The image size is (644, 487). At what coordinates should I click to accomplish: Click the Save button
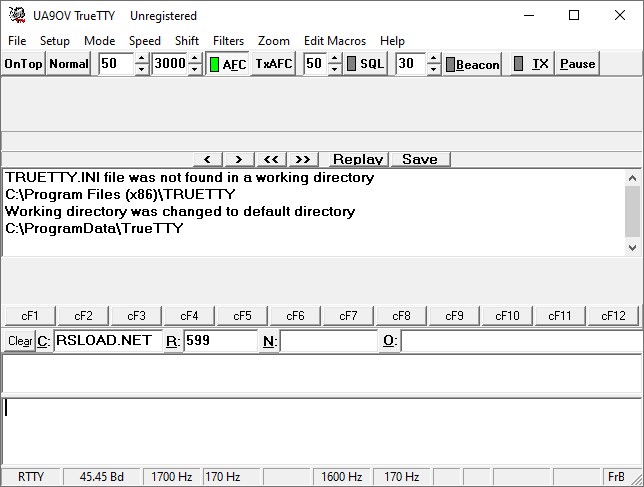(x=420, y=159)
